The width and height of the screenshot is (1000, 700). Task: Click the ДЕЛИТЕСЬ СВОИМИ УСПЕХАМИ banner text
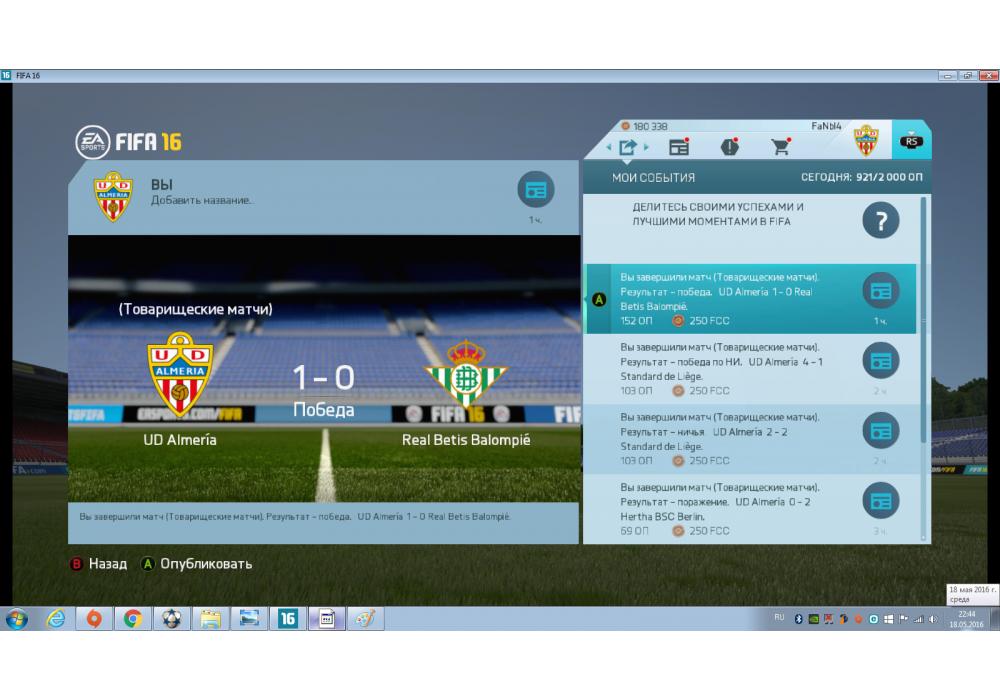point(717,214)
